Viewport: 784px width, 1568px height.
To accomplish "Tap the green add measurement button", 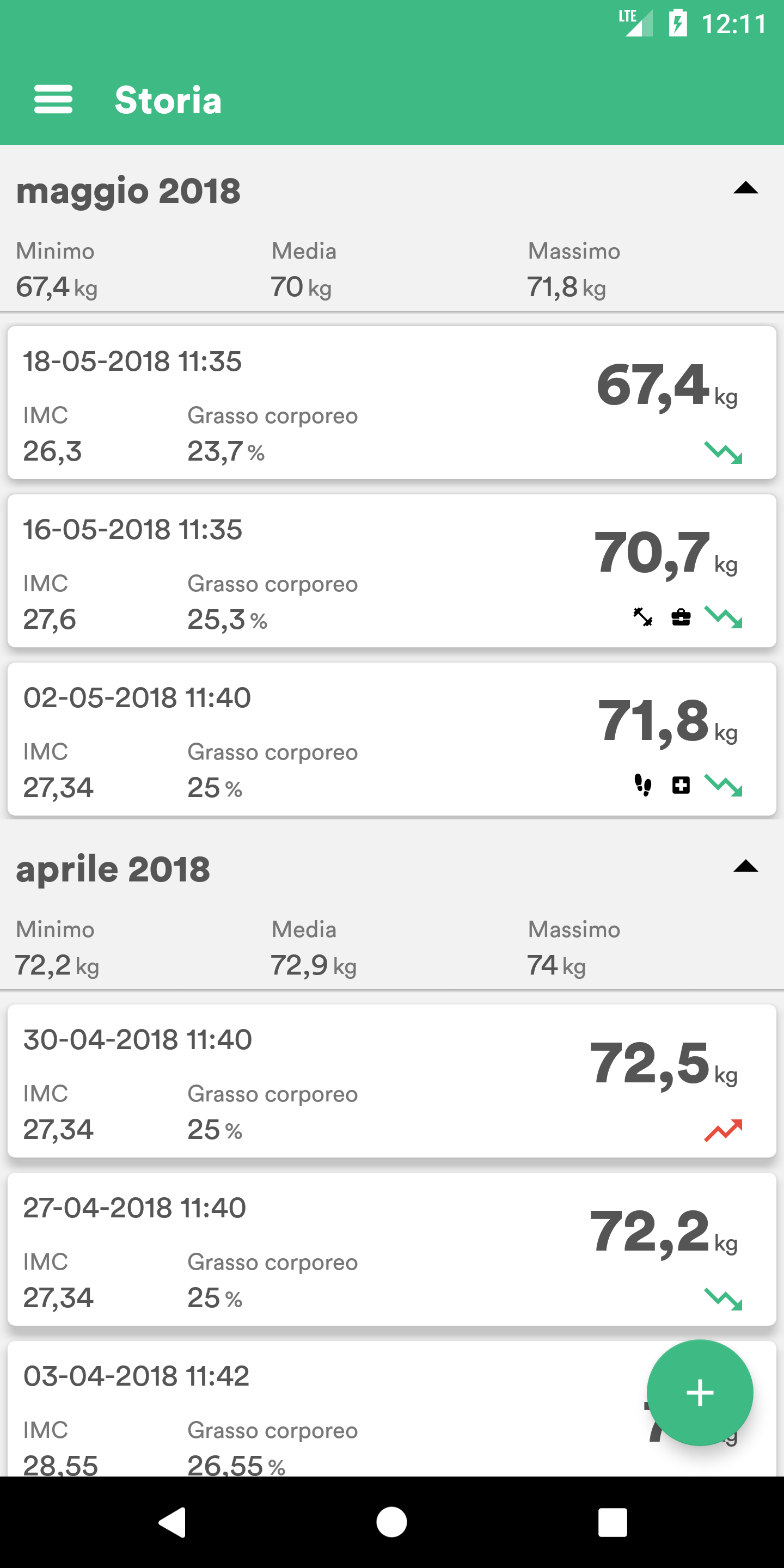I will tap(700, 1393).
